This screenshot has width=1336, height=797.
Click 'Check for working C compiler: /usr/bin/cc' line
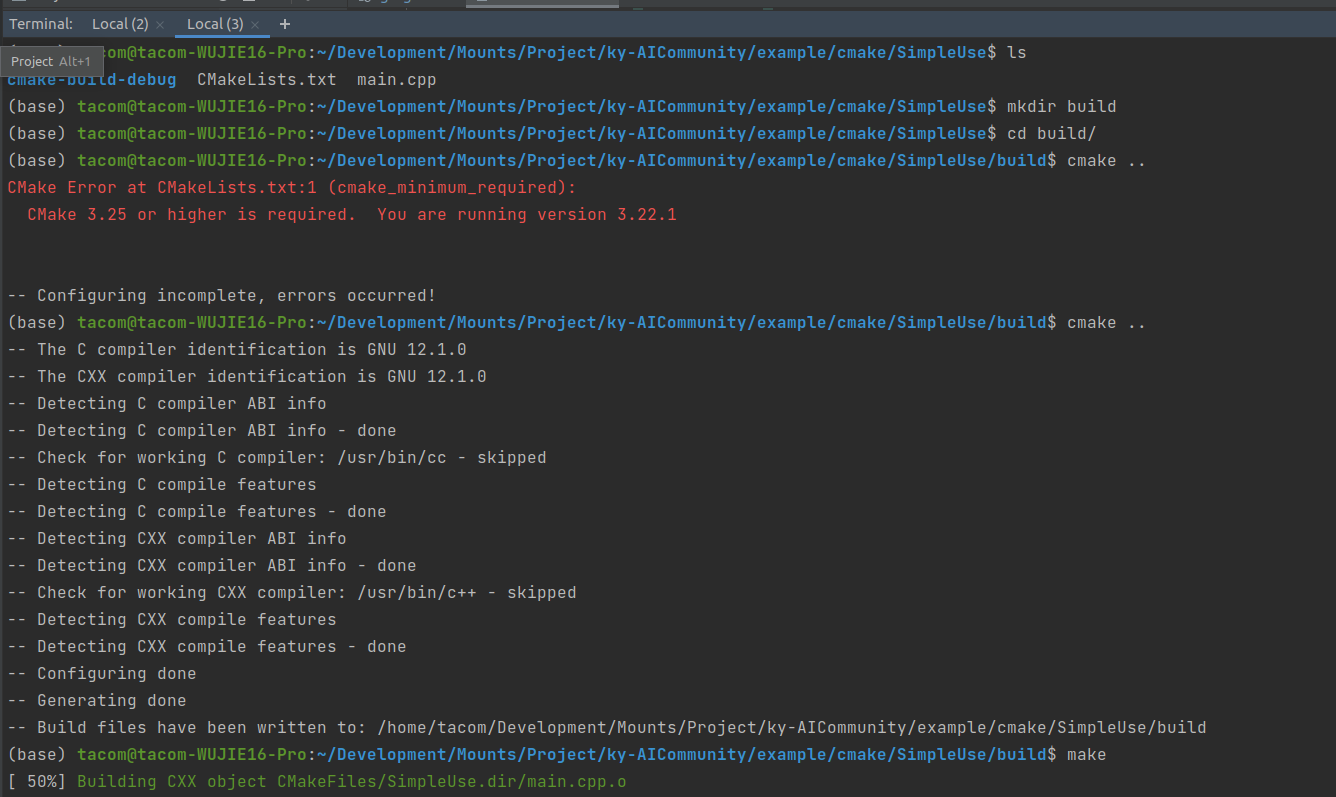coord(276,457)
